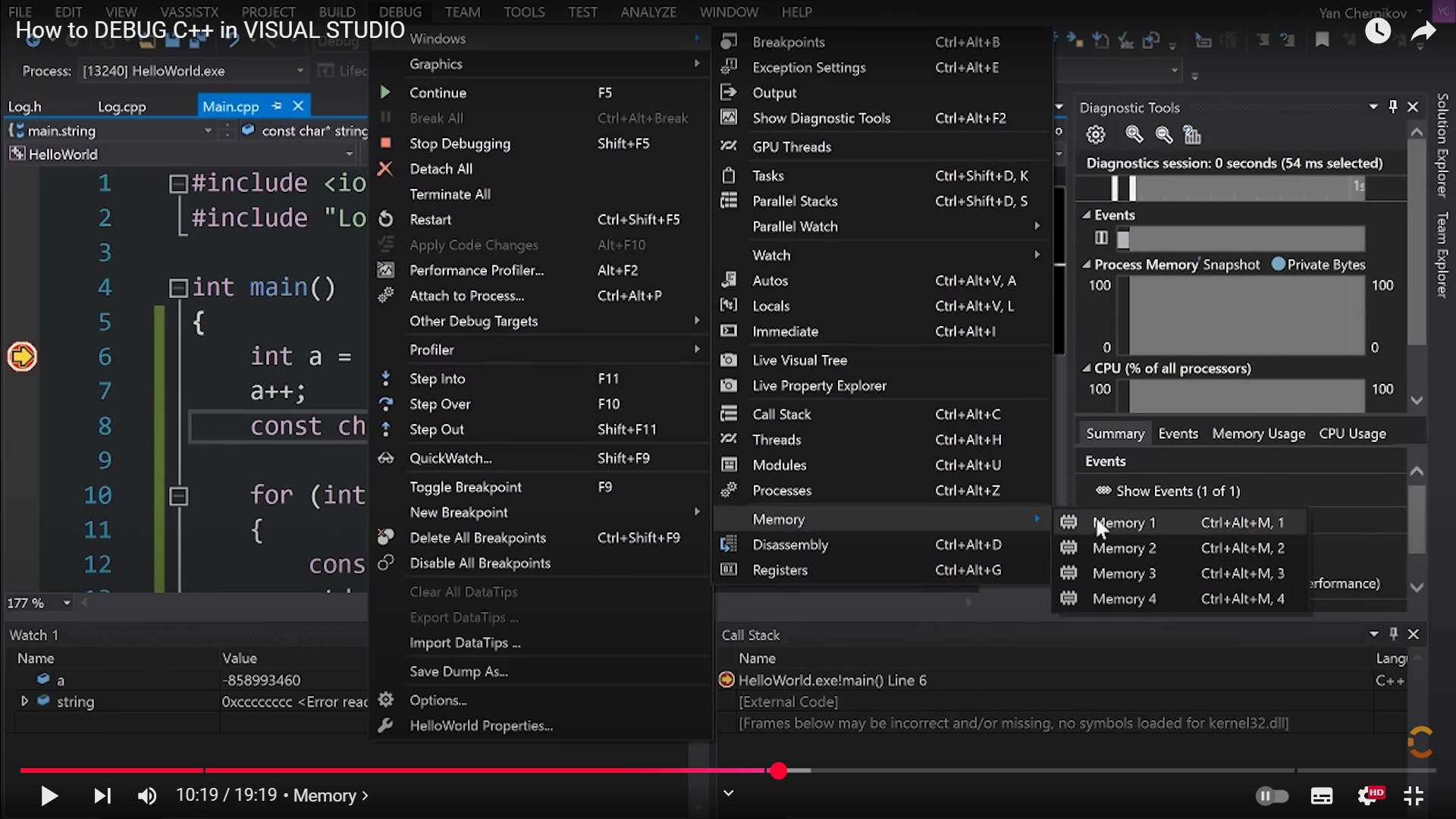
Task: Pin the Diagnostic Tools panel
Action: 1393,106
